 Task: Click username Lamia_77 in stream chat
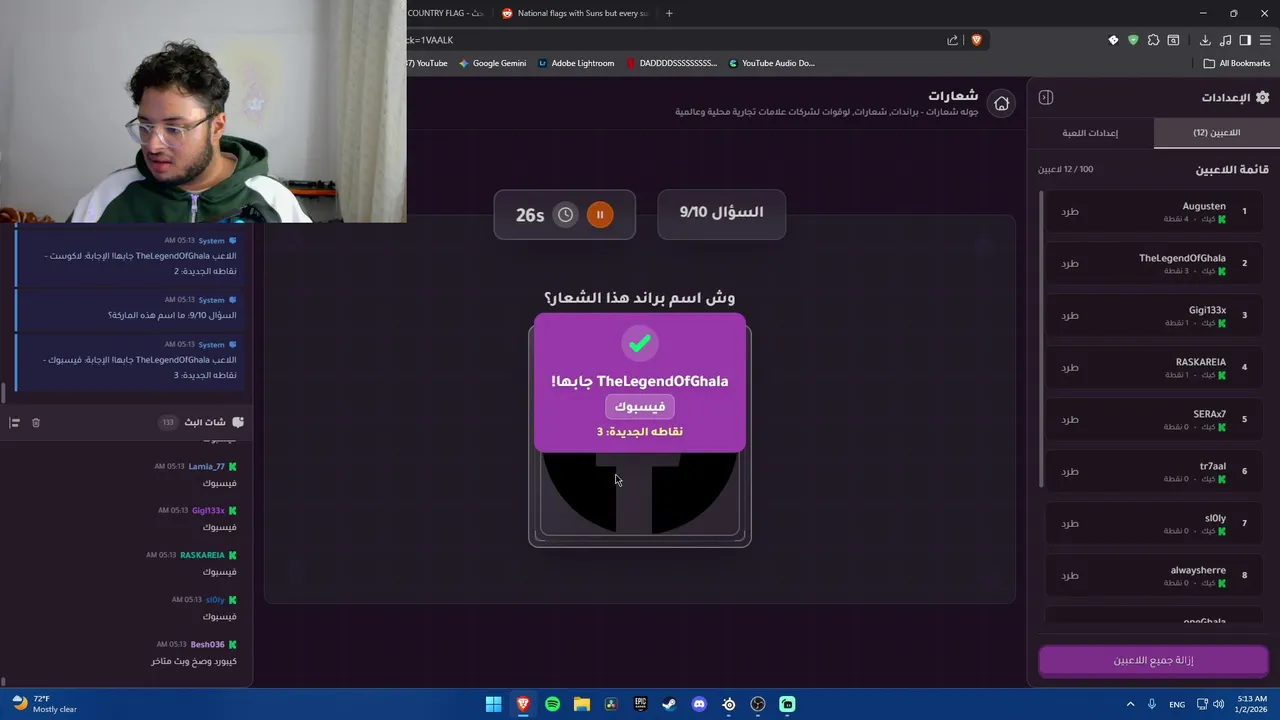pos(206,466)
